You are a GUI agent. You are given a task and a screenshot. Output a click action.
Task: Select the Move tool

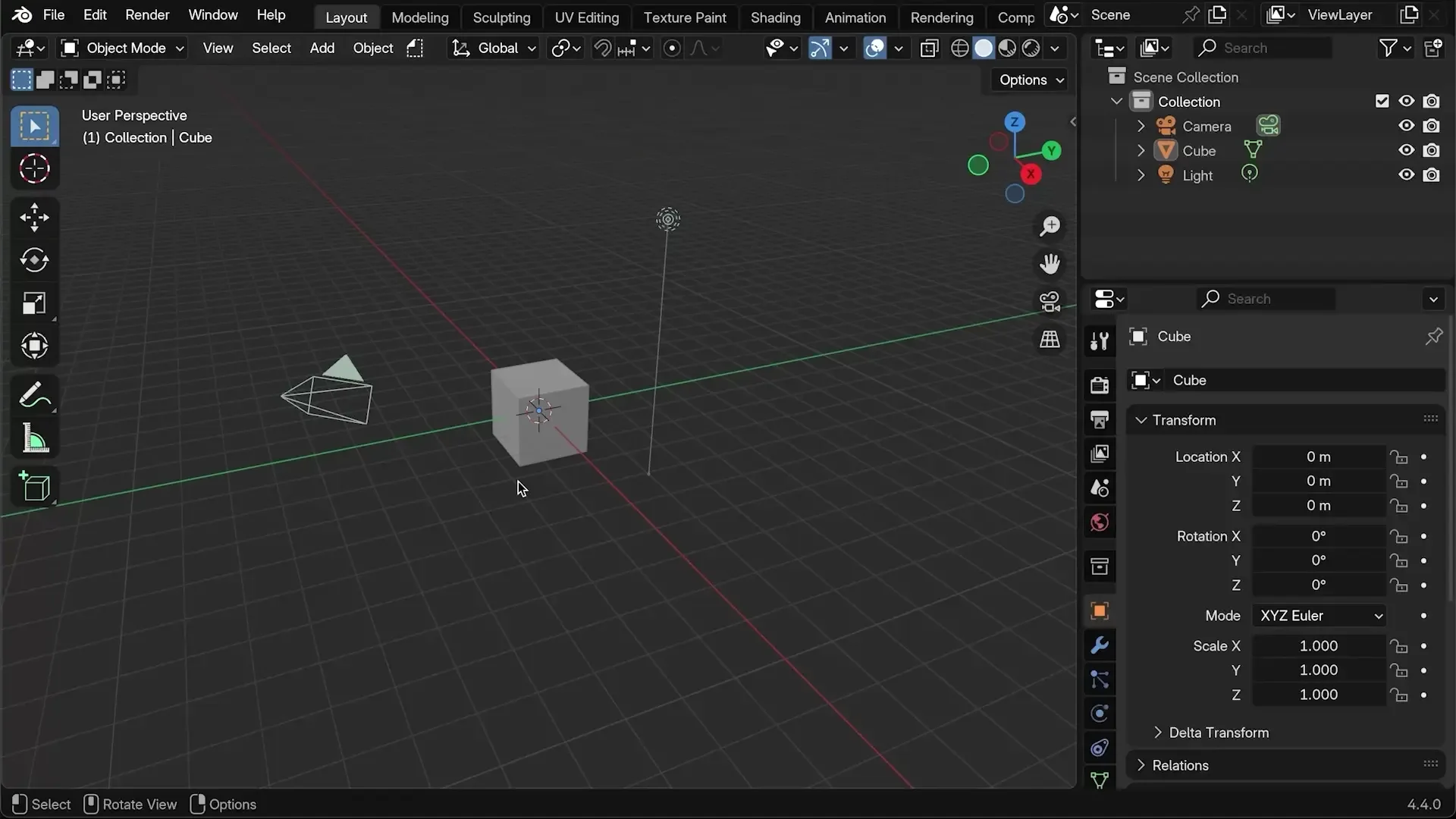(34, 218)
